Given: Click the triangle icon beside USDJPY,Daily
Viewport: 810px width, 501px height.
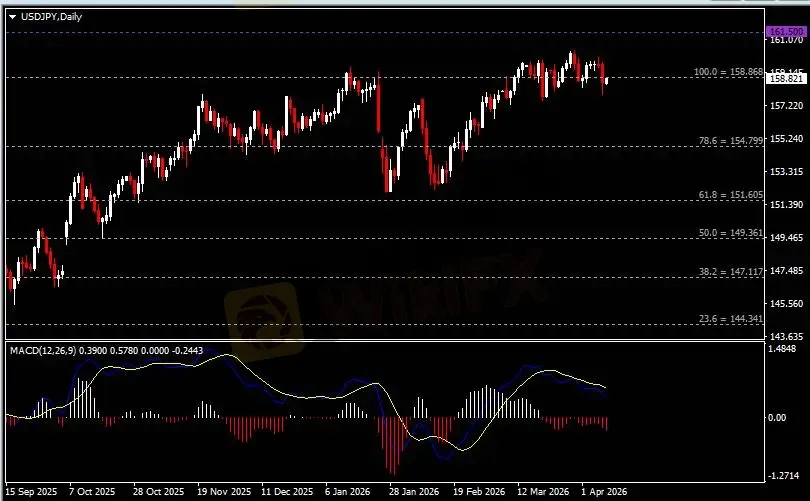Looking at the screenshot, I should tap(12, 15).
